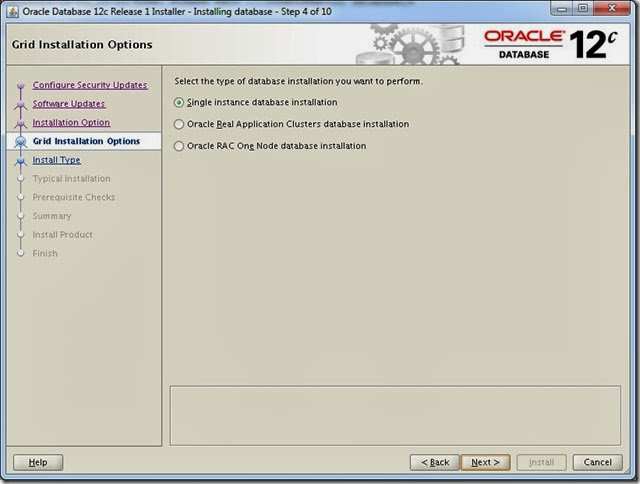This screenshot has height=484, width=640.
Task: Click the Grid Installation Options step icon
Action: click(20, 142)
